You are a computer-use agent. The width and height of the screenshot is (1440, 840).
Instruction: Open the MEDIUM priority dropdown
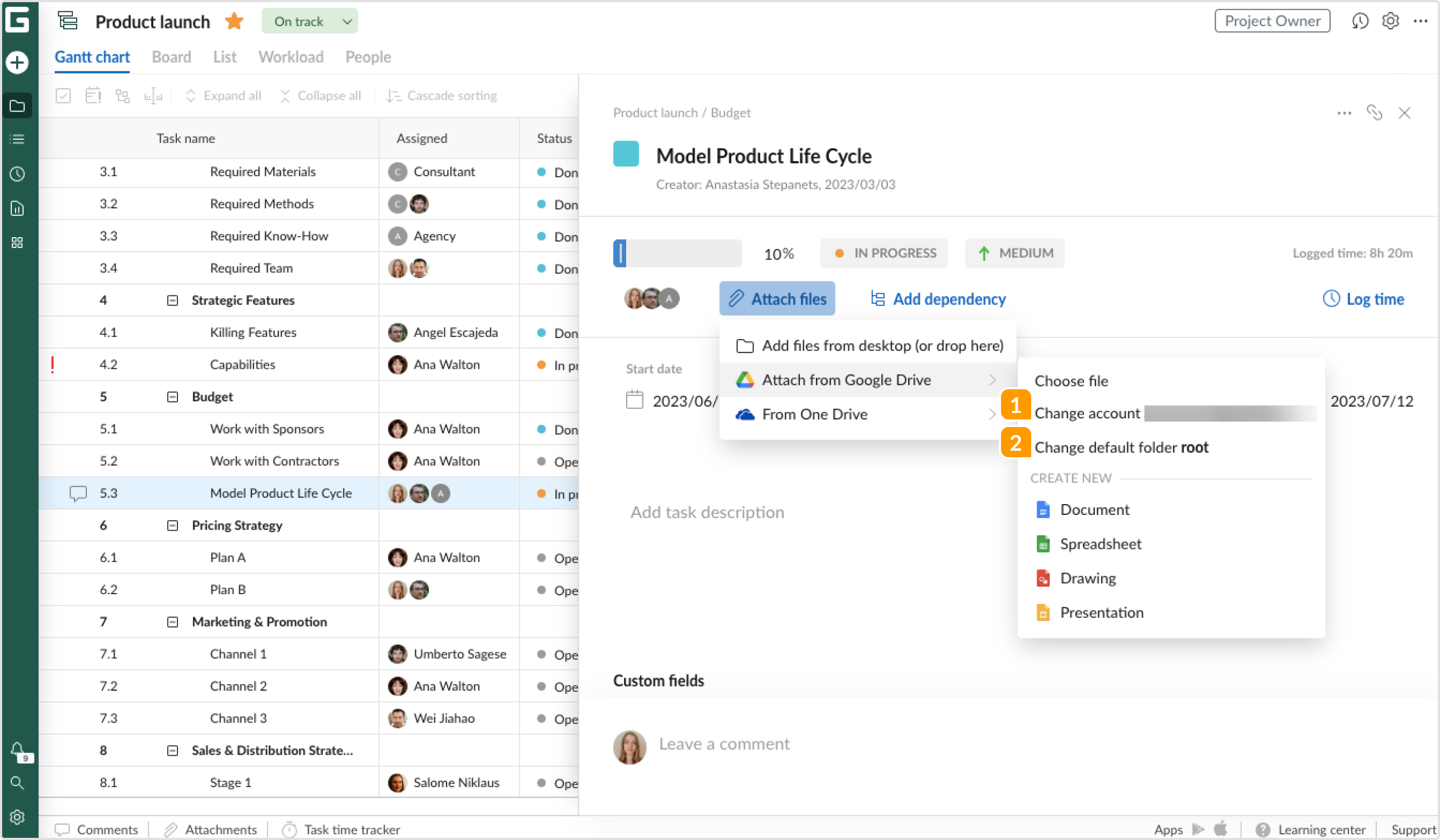point(1014,253)
